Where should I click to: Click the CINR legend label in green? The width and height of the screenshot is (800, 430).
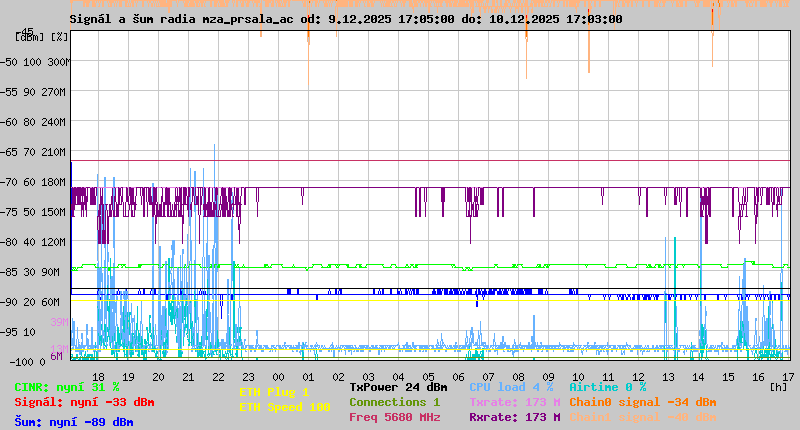[x=67, y=386]
